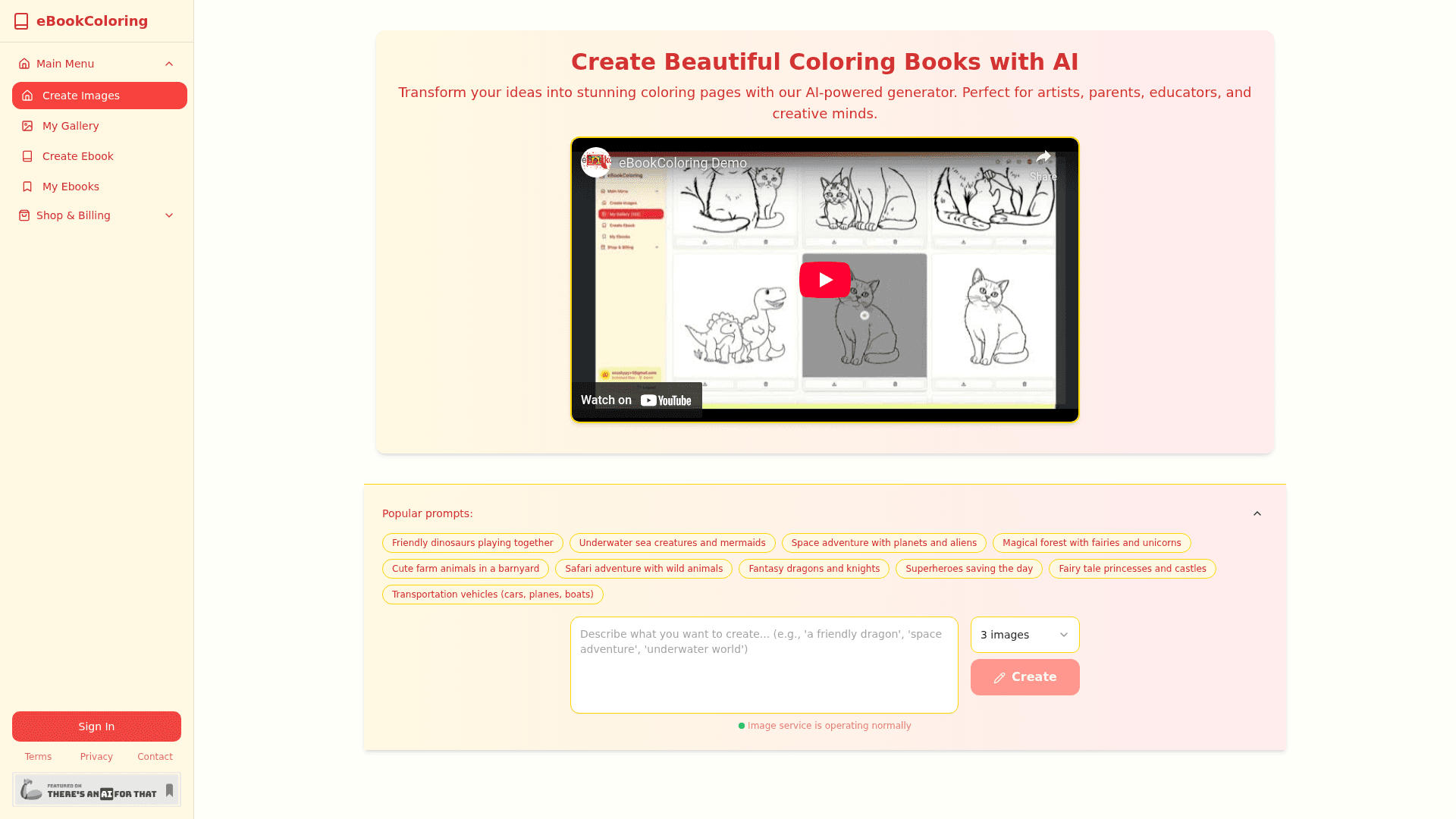Screen dimensions: 1456x819
Task: Choose the Fantasy dragons and knights prompt
Action: [814, 569]
